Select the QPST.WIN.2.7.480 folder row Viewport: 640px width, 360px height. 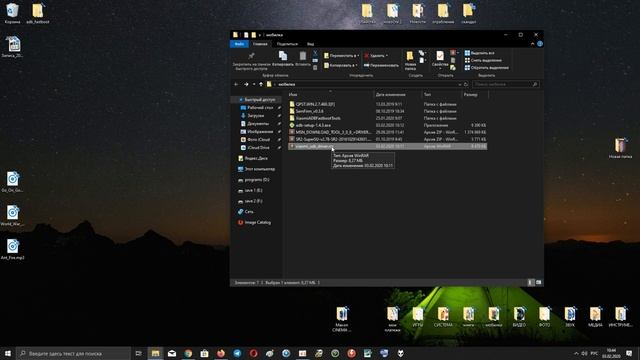tap(387, 104)
